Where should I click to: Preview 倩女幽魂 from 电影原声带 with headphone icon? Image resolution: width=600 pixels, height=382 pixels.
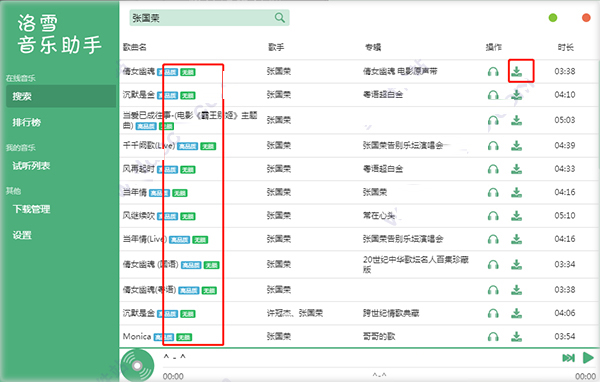[493, 72]
